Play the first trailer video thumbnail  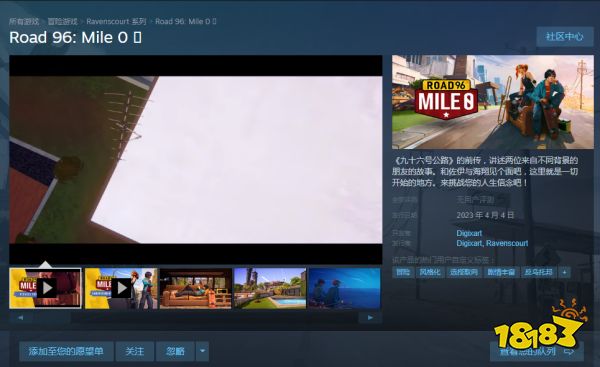pos(46,288)
